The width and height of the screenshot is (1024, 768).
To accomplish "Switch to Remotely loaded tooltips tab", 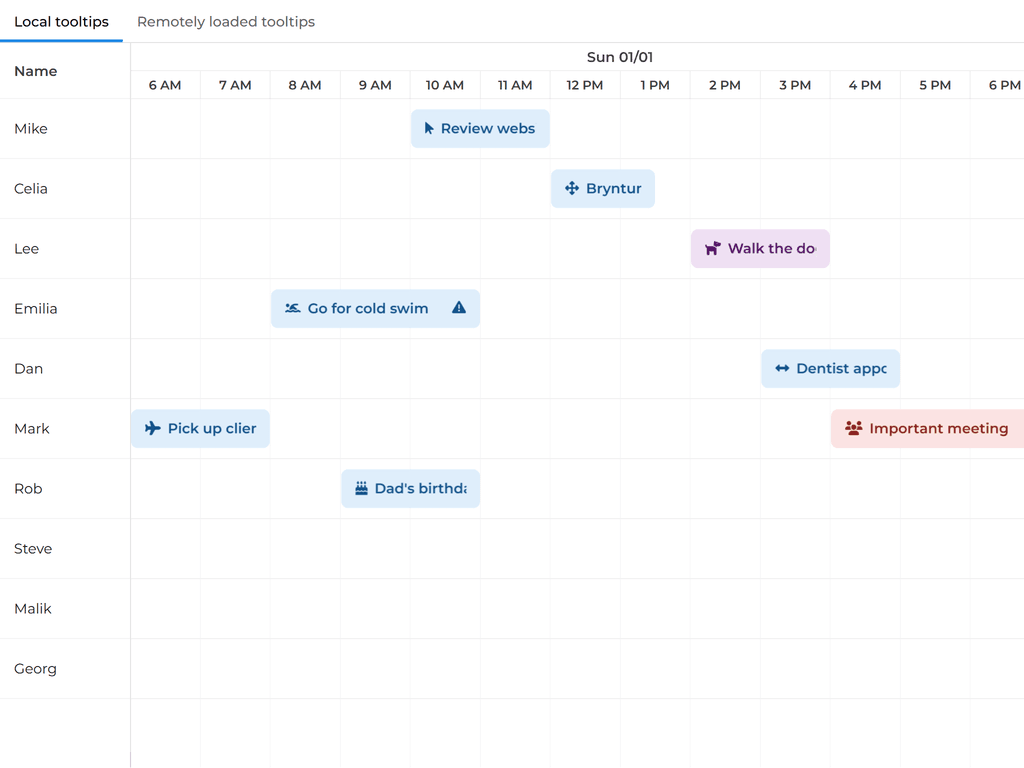I will (226, 22).
